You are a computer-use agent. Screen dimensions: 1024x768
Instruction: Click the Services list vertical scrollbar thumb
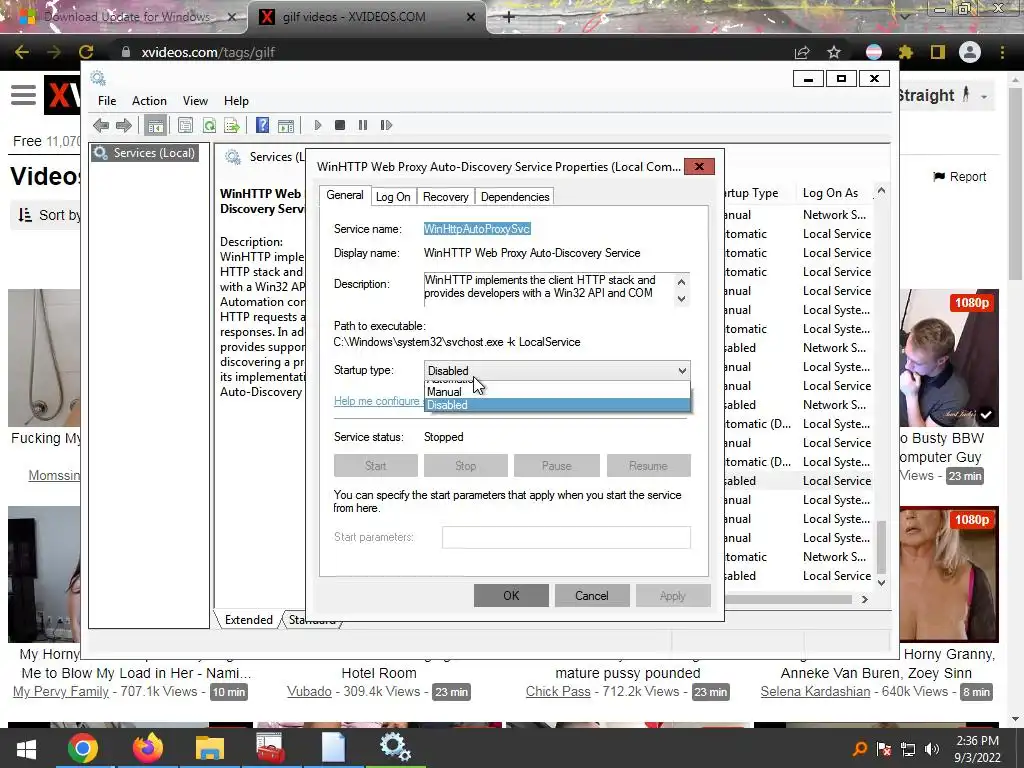(x=882, y=546)
